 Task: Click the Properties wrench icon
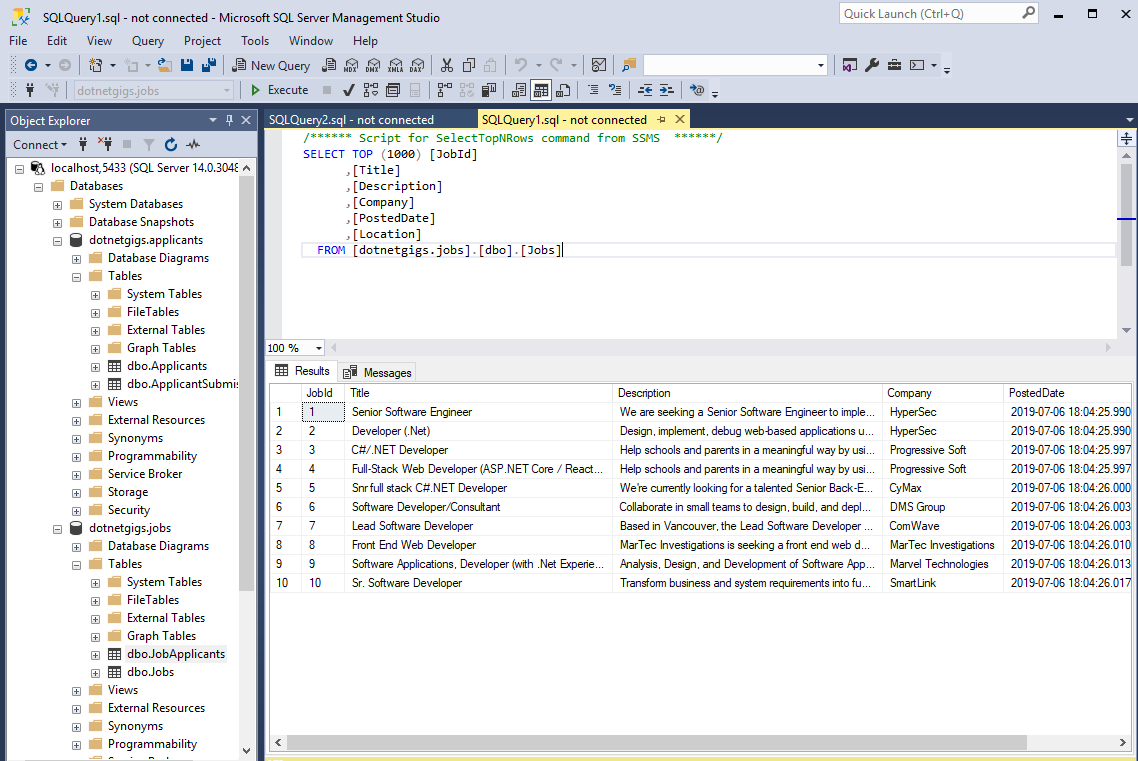click(871, 65)
